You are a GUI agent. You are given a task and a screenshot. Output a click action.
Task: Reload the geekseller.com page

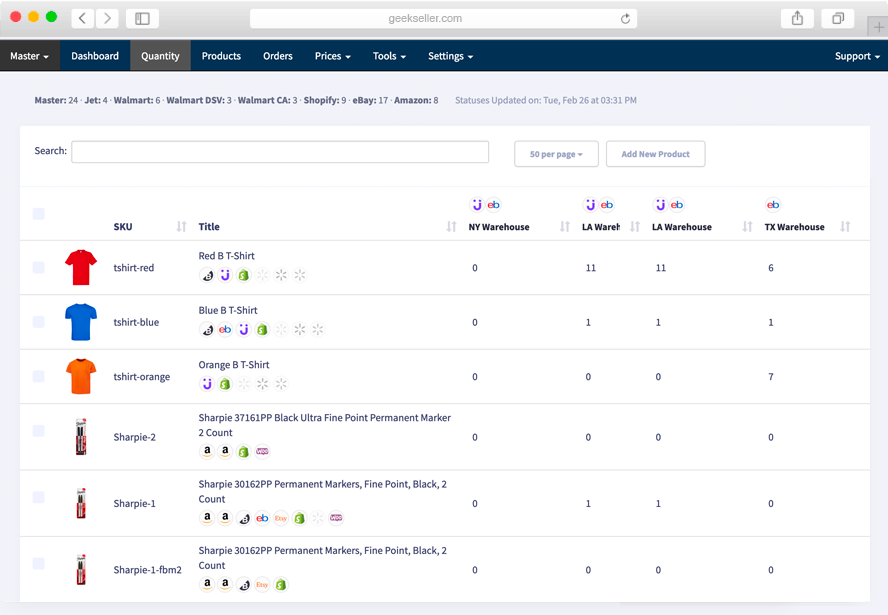625,19
